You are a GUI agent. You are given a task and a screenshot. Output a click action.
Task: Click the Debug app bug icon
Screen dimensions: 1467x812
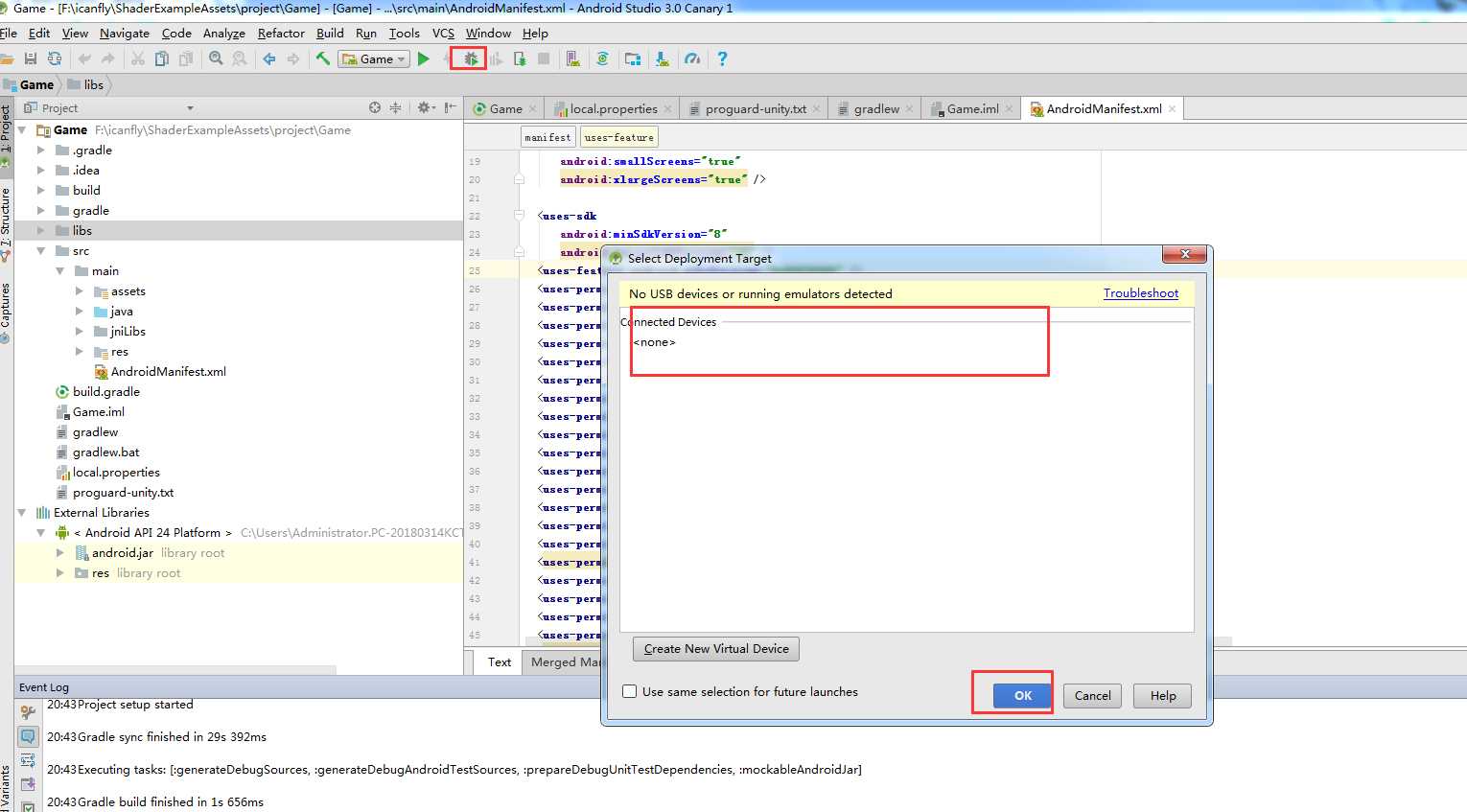click(470, 59)
